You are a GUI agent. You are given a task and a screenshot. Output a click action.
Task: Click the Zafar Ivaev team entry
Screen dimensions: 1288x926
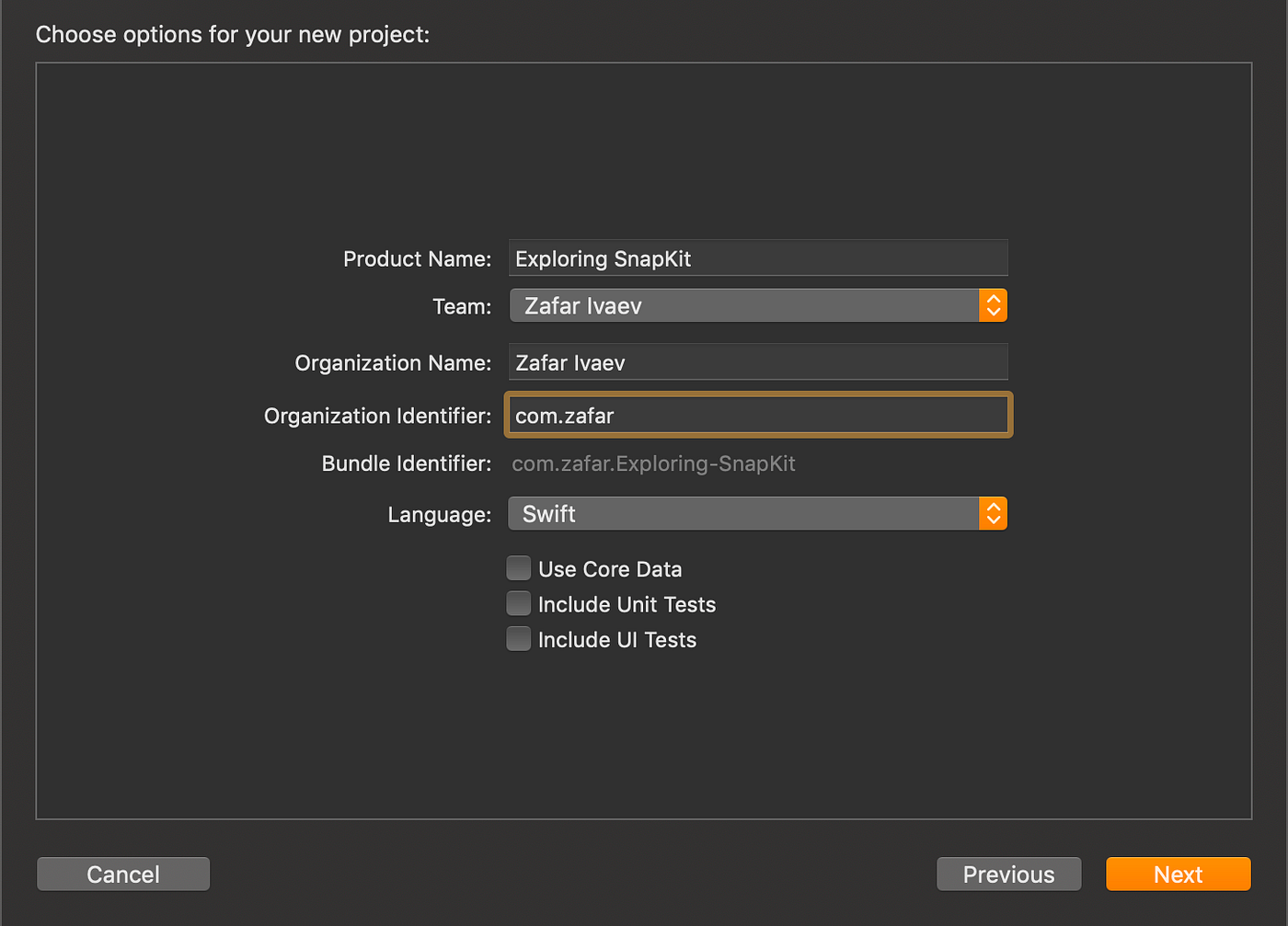click(581, 304)
